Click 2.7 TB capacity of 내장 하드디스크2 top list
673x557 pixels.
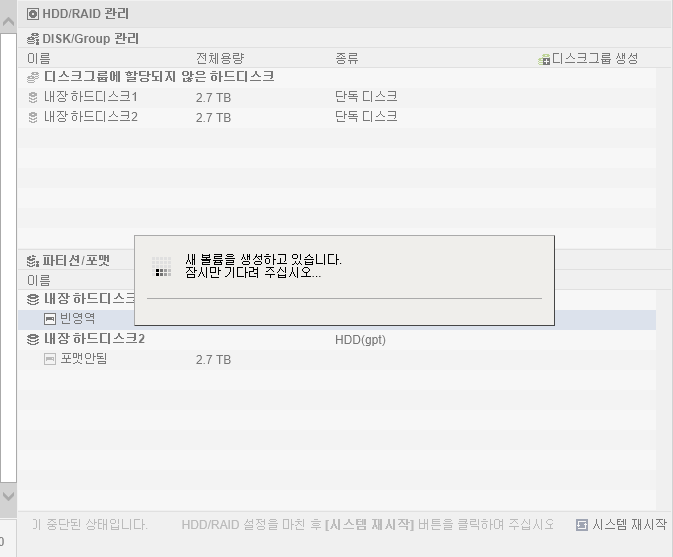(x=213, y=118)
